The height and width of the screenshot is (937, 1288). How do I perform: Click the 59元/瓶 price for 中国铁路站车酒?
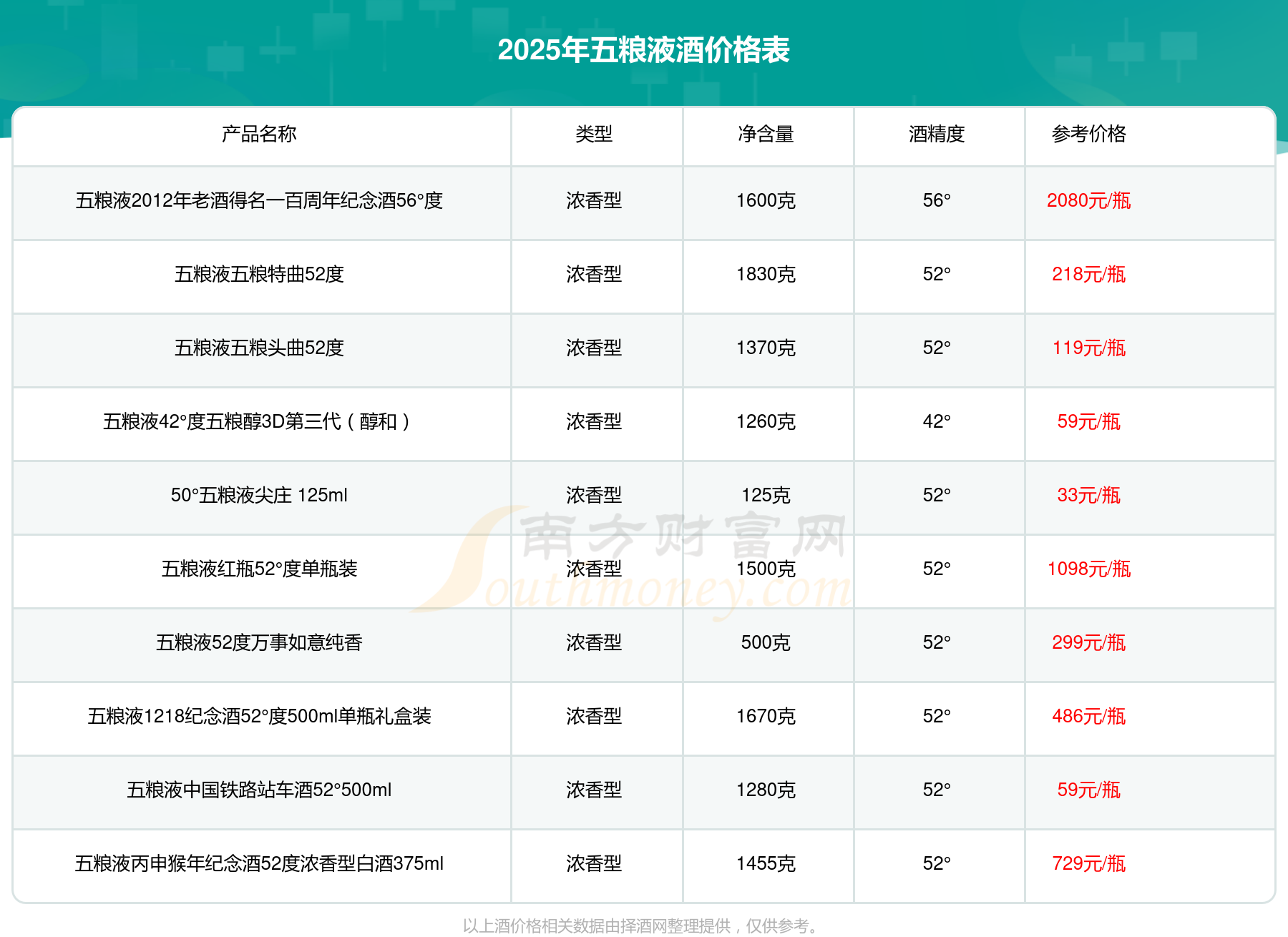pyautogui.click(x=1089, y=790)
